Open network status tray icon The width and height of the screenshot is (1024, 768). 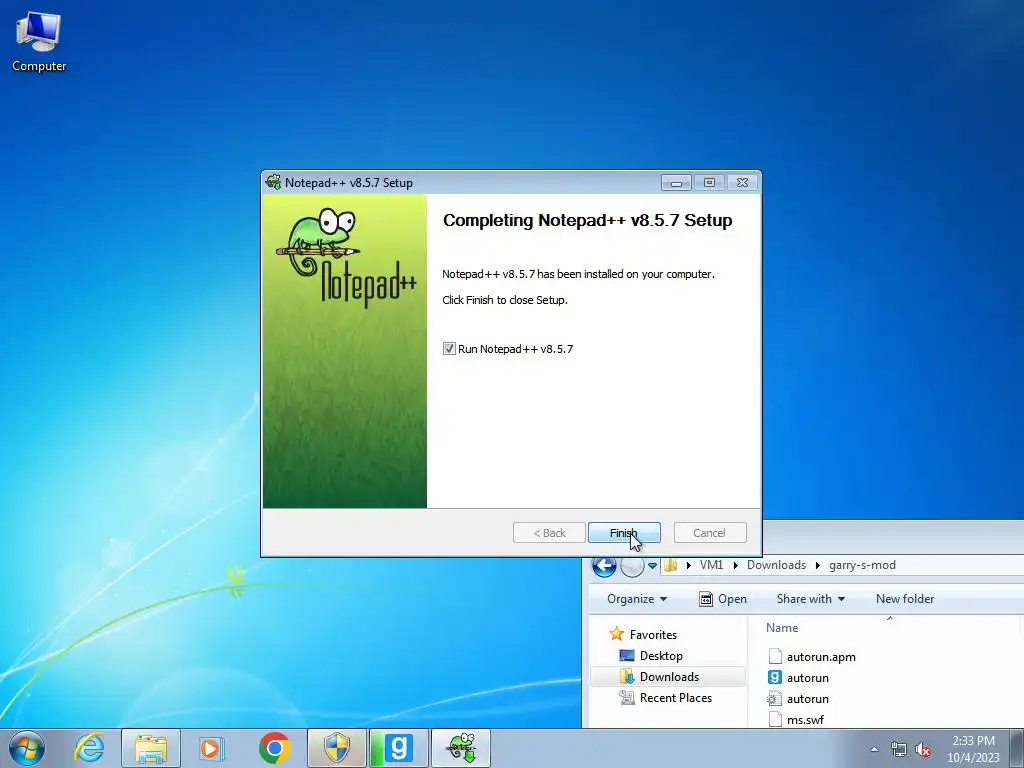pos(899,749)
